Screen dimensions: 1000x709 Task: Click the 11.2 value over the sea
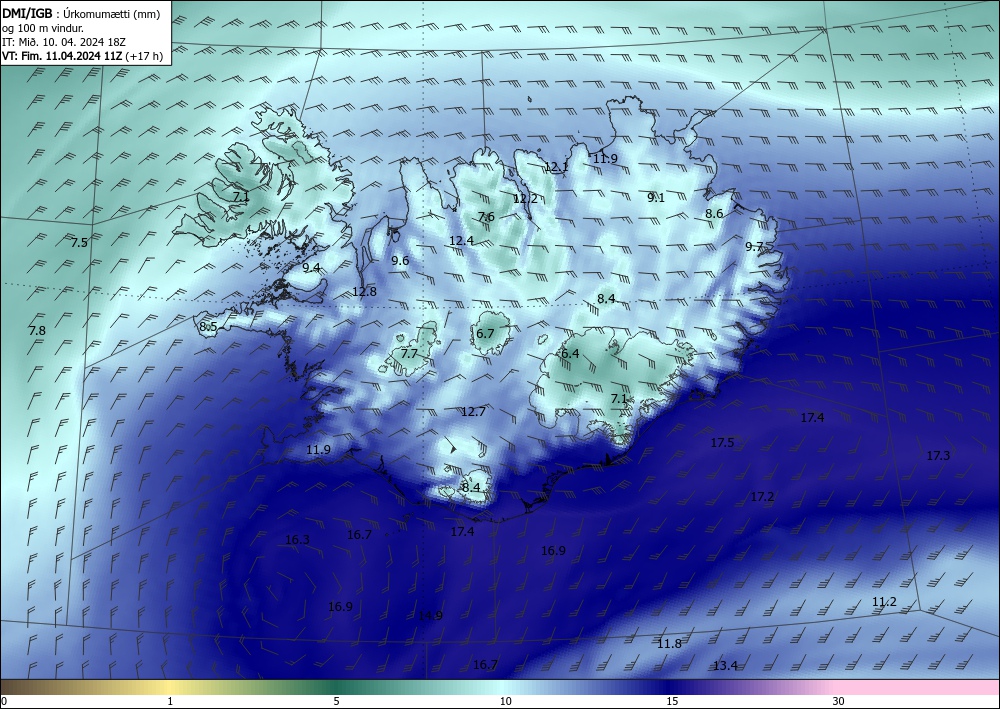click(x=884, y=601)
